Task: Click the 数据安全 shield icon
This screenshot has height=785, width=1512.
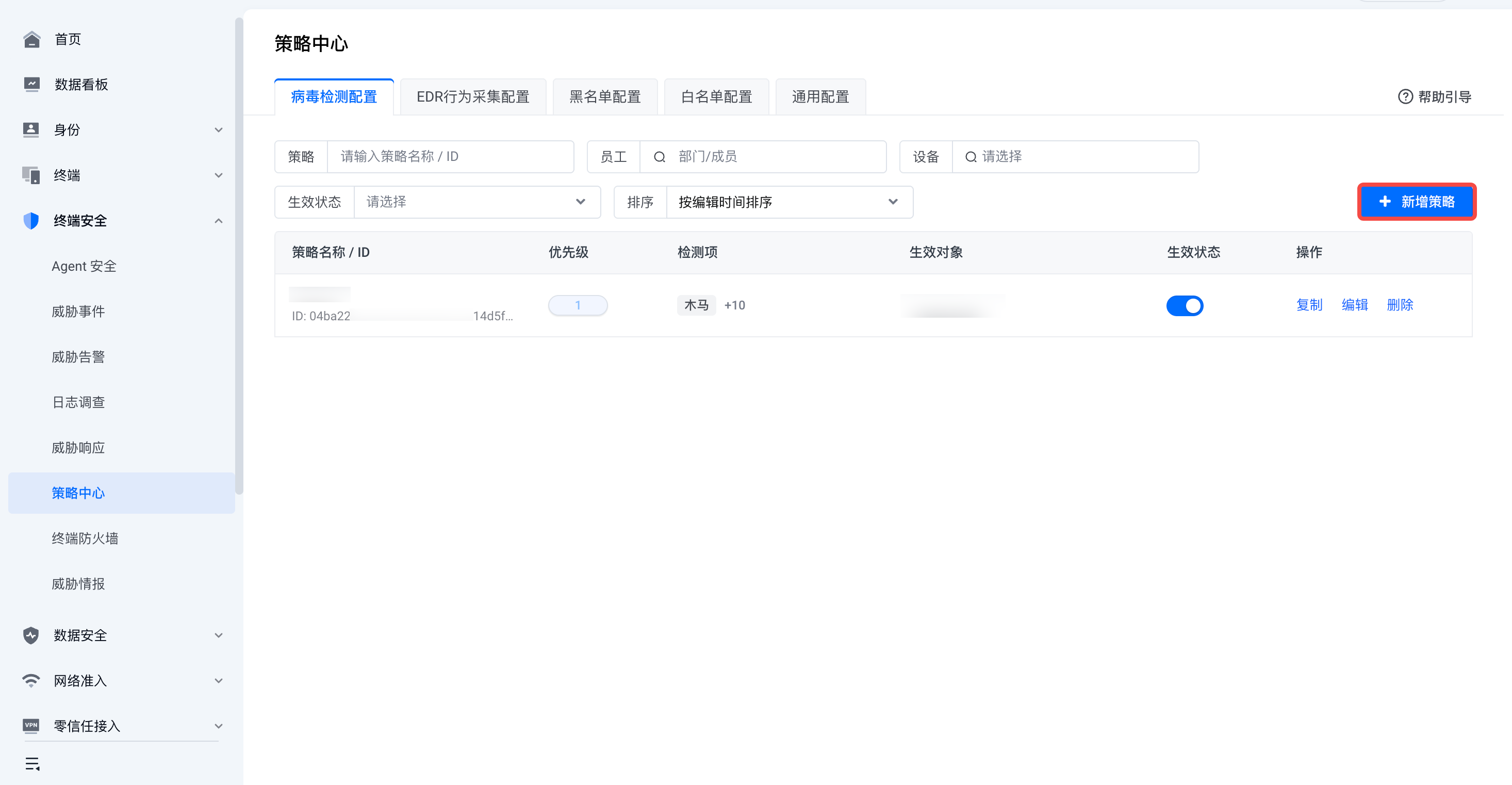Action: coord(31,635)
